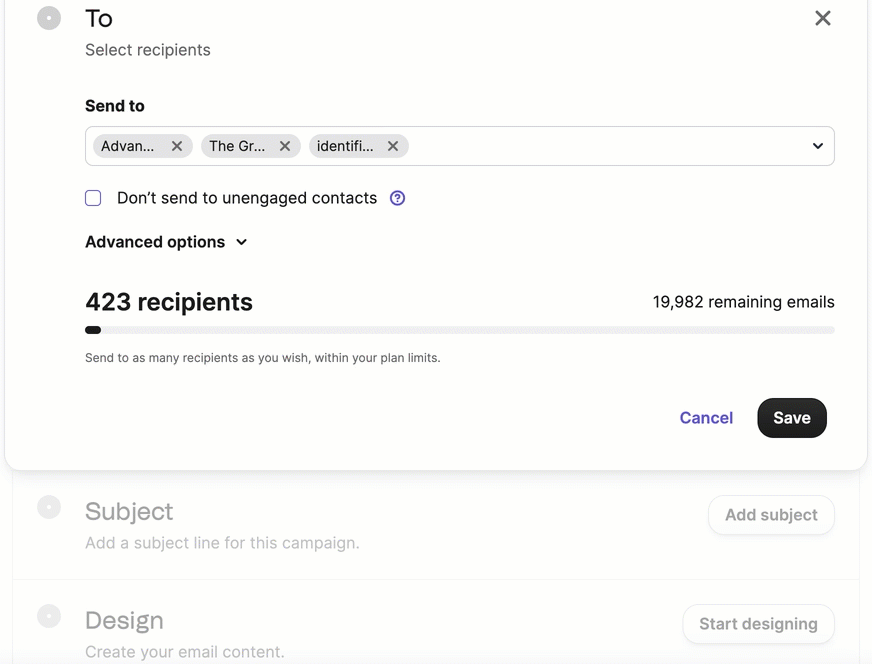Remove the Advan... recipient tag
The height and width of the screenshot is (664, 872).
click(x=177, y=146)
